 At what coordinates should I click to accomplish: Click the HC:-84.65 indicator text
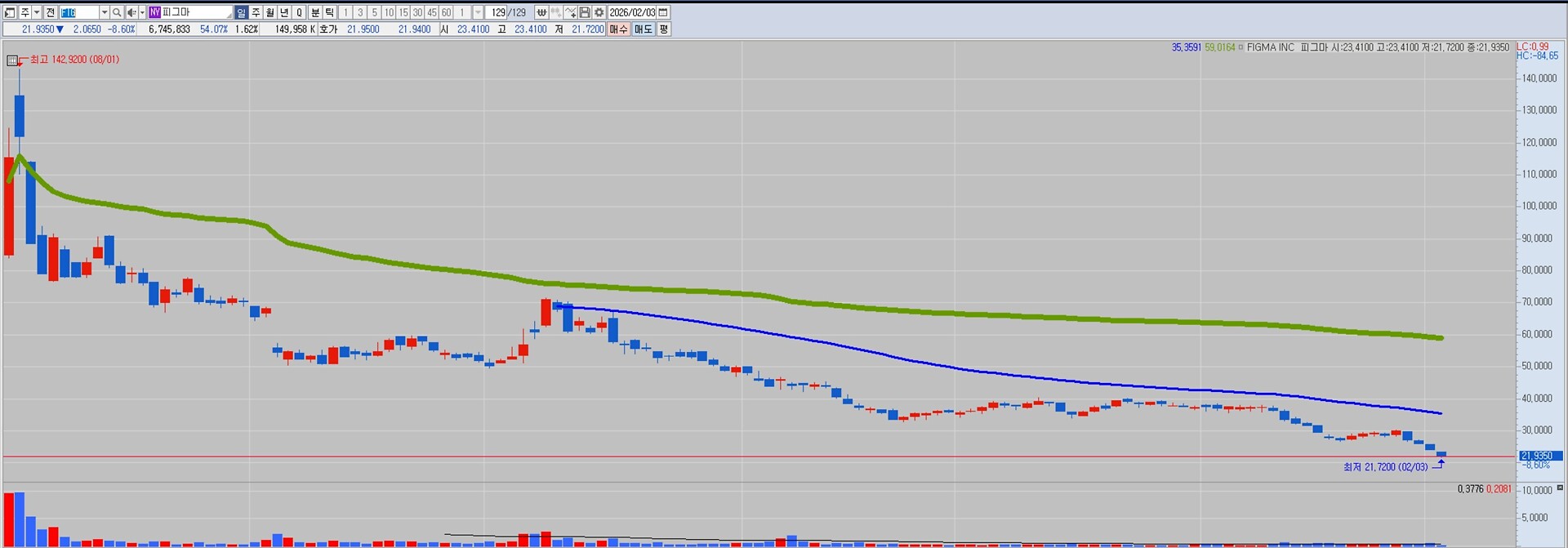[x=1537, y=56]
